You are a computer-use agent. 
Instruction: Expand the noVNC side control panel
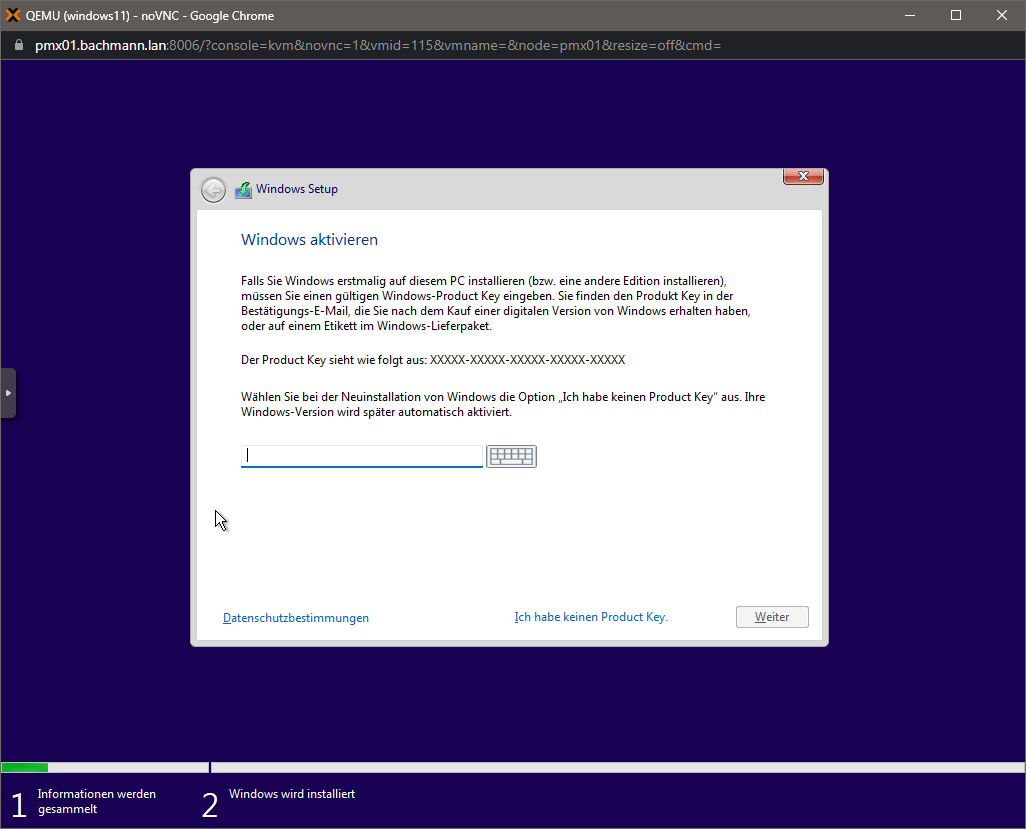coord(8,393)
